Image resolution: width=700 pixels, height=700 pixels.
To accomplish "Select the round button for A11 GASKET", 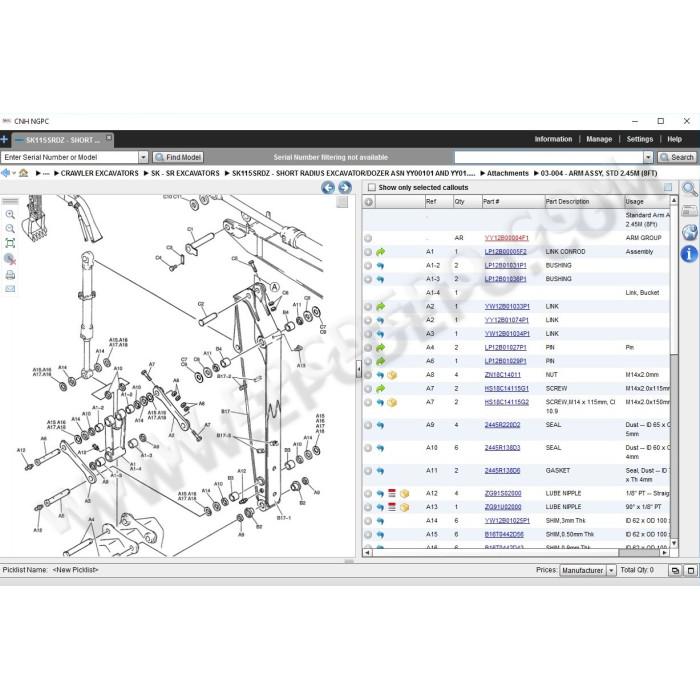I will (x=368, y=471).
